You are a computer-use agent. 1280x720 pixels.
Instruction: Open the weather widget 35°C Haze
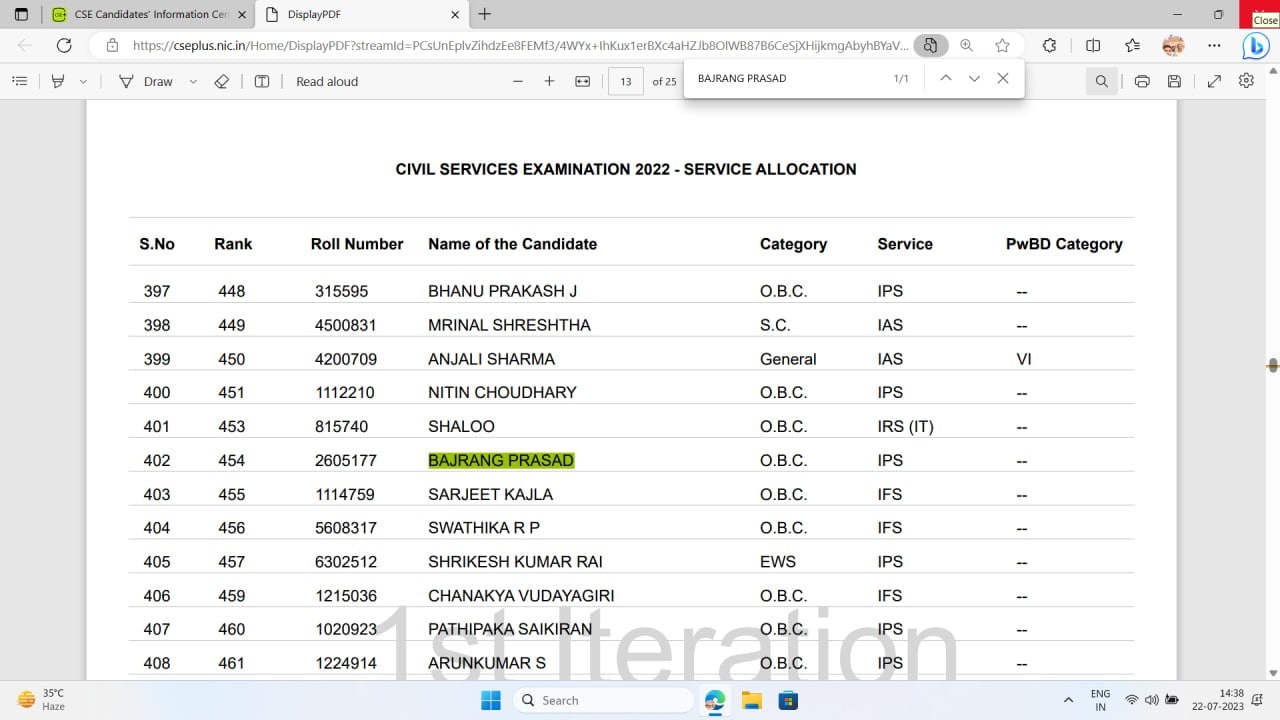[42, 699]
